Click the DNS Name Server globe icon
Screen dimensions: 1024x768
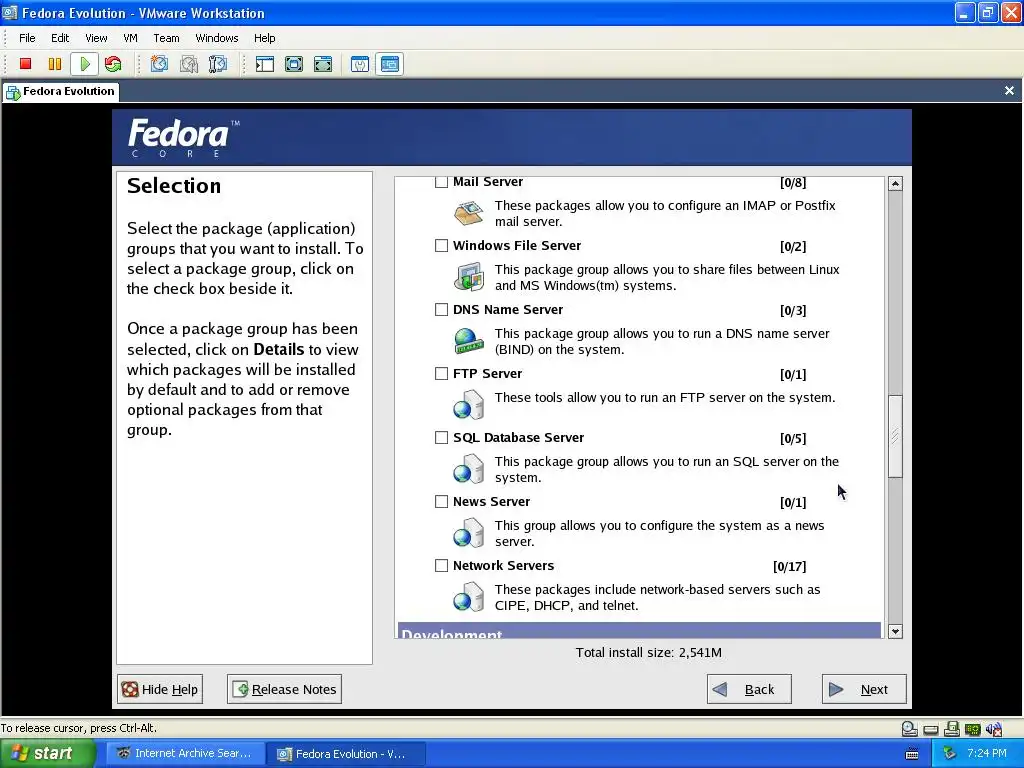469,340
